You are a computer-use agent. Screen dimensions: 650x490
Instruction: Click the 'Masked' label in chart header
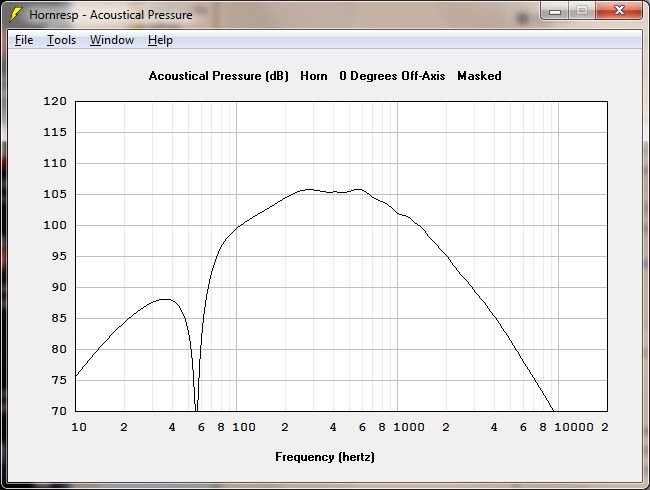479,76
